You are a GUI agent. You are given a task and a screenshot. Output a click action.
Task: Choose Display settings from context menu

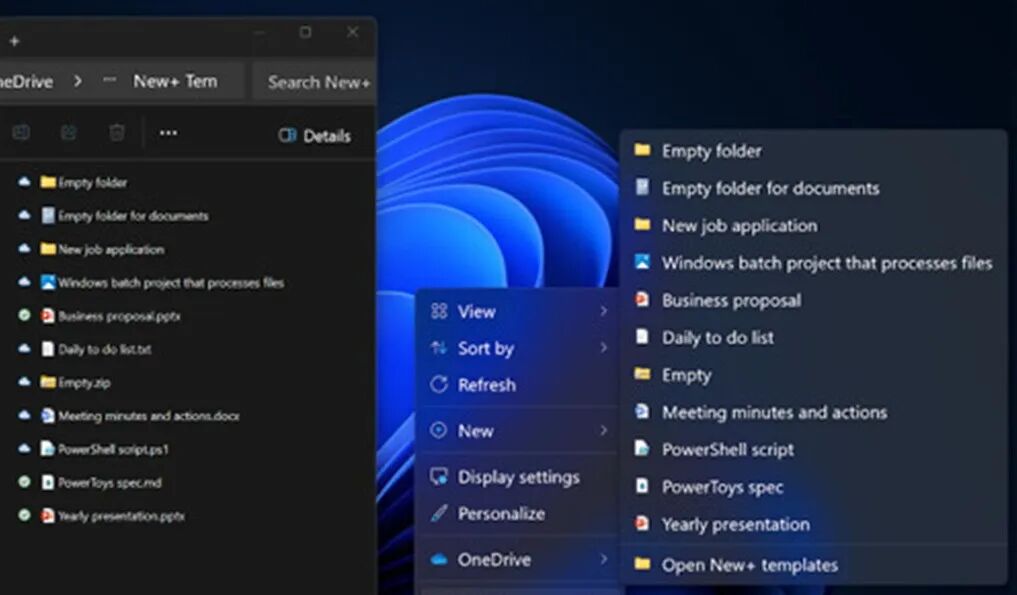click(519, 477)
